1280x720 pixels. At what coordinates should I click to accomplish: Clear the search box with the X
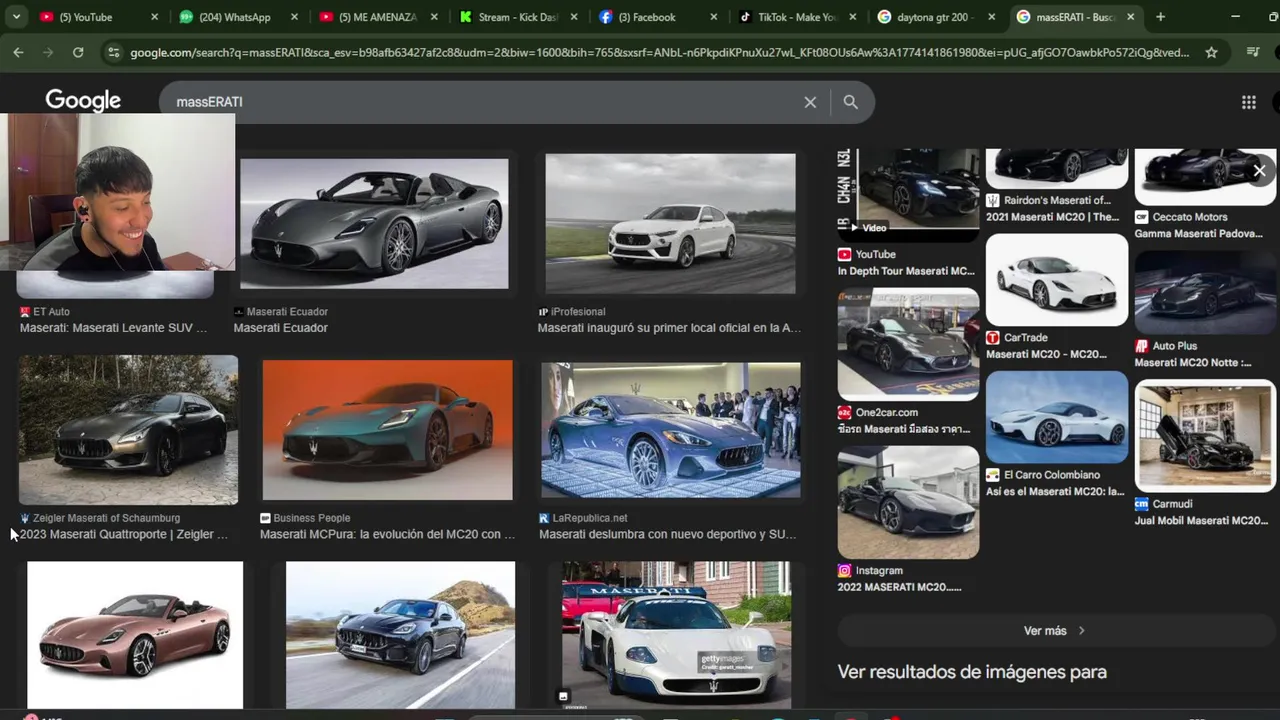(x=810, y=102)
